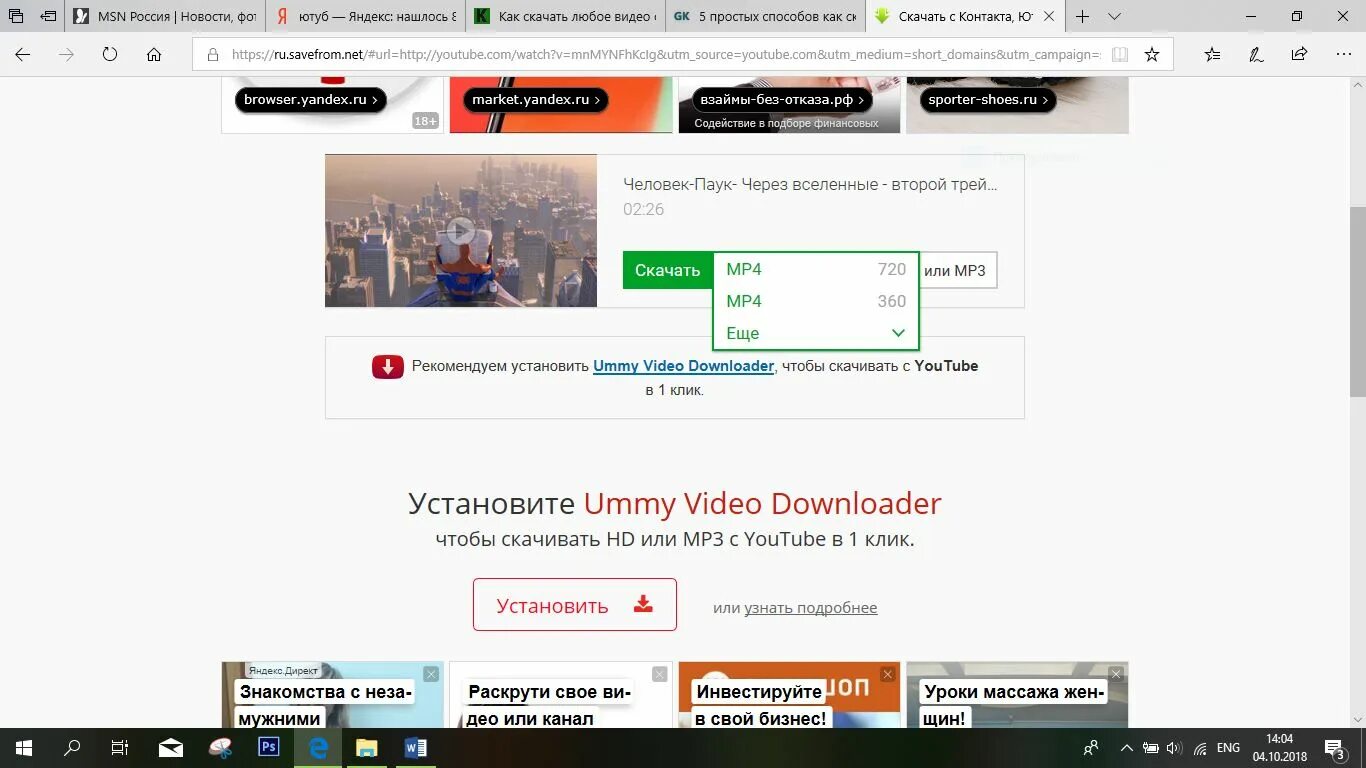
Task: Open Word from the taskbar
Action: coord(416,747)
